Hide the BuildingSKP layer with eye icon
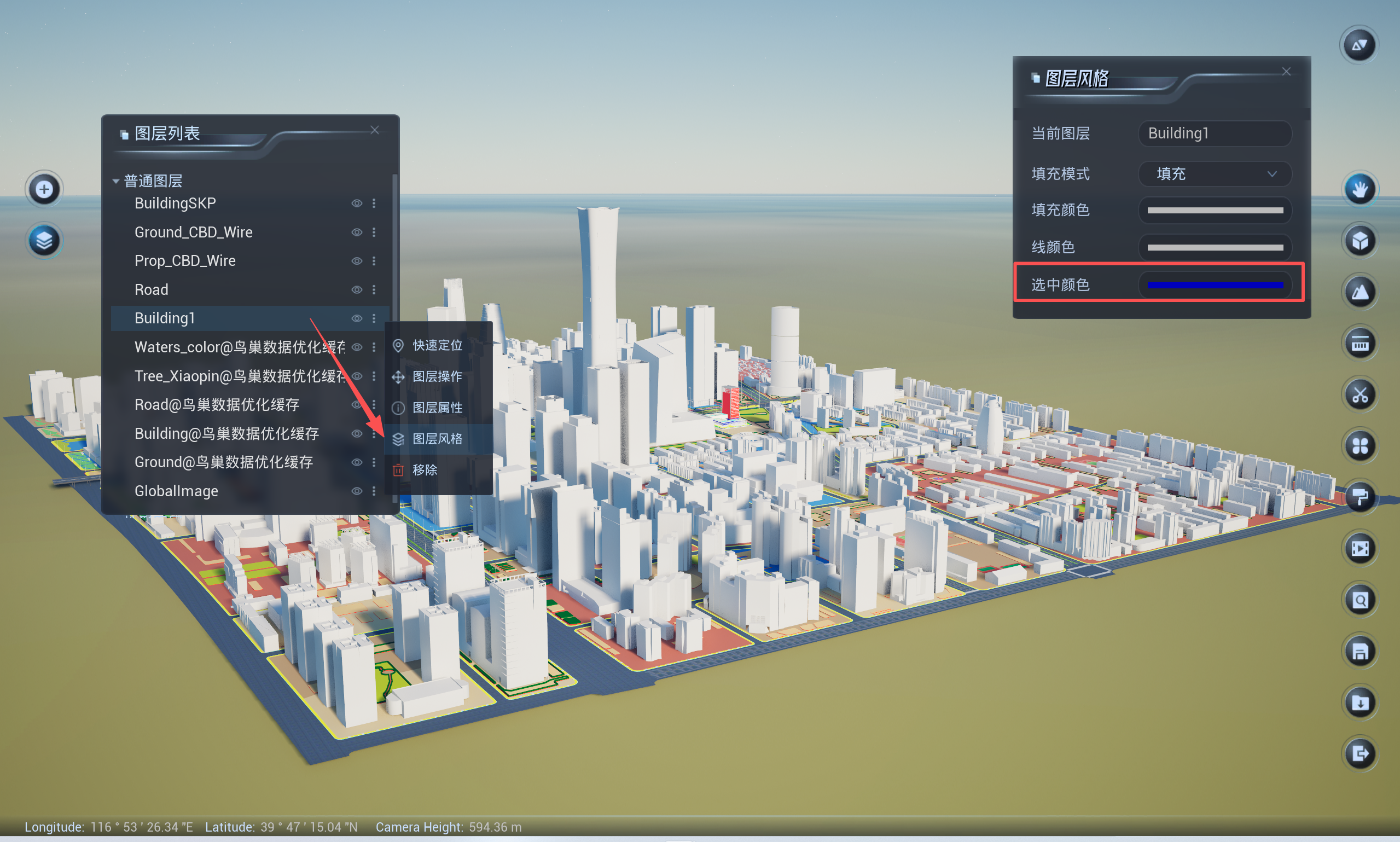 click(x=357, y=203)
